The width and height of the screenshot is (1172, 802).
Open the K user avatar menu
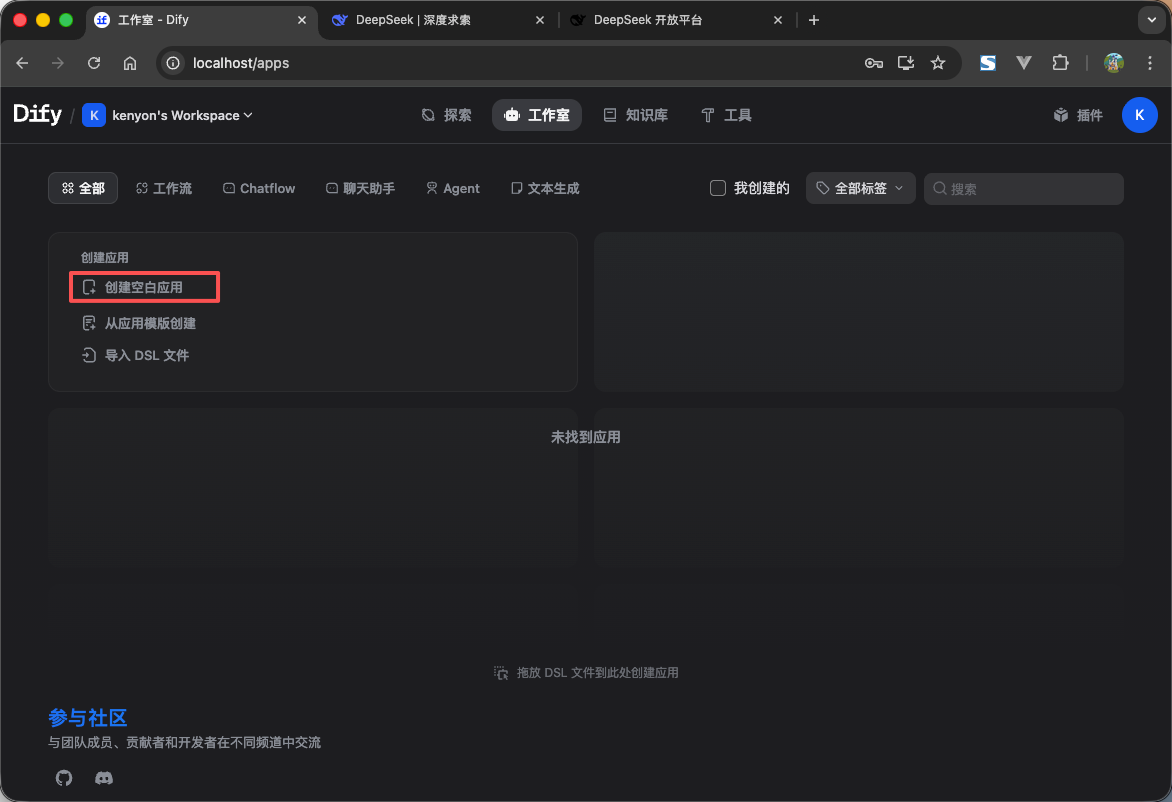coord(1139,114)
